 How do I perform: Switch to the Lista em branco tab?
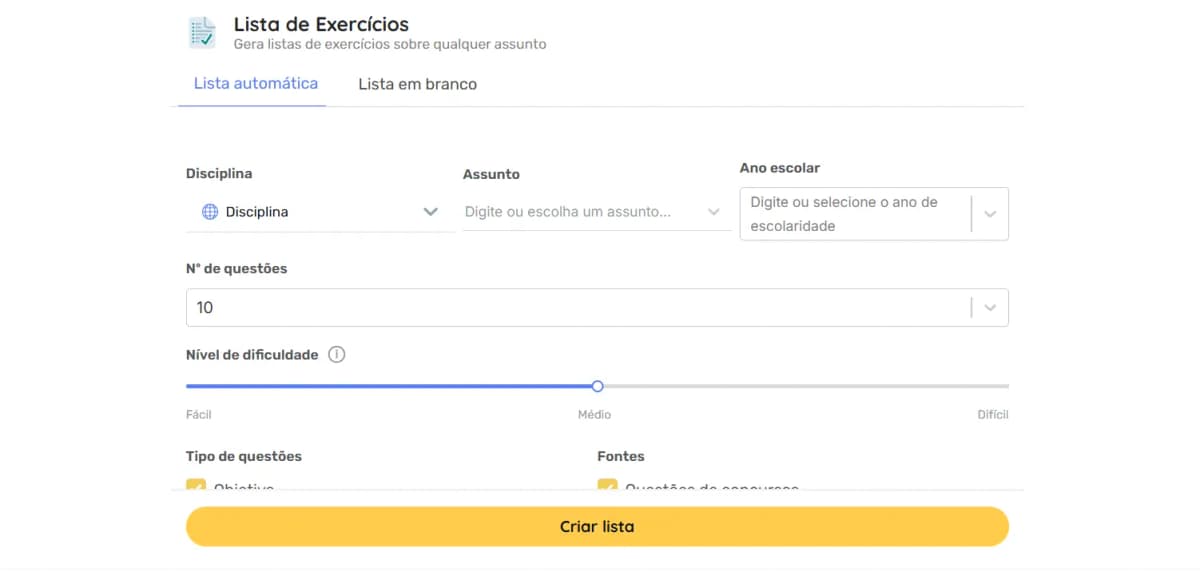click(x=418, y=85)
